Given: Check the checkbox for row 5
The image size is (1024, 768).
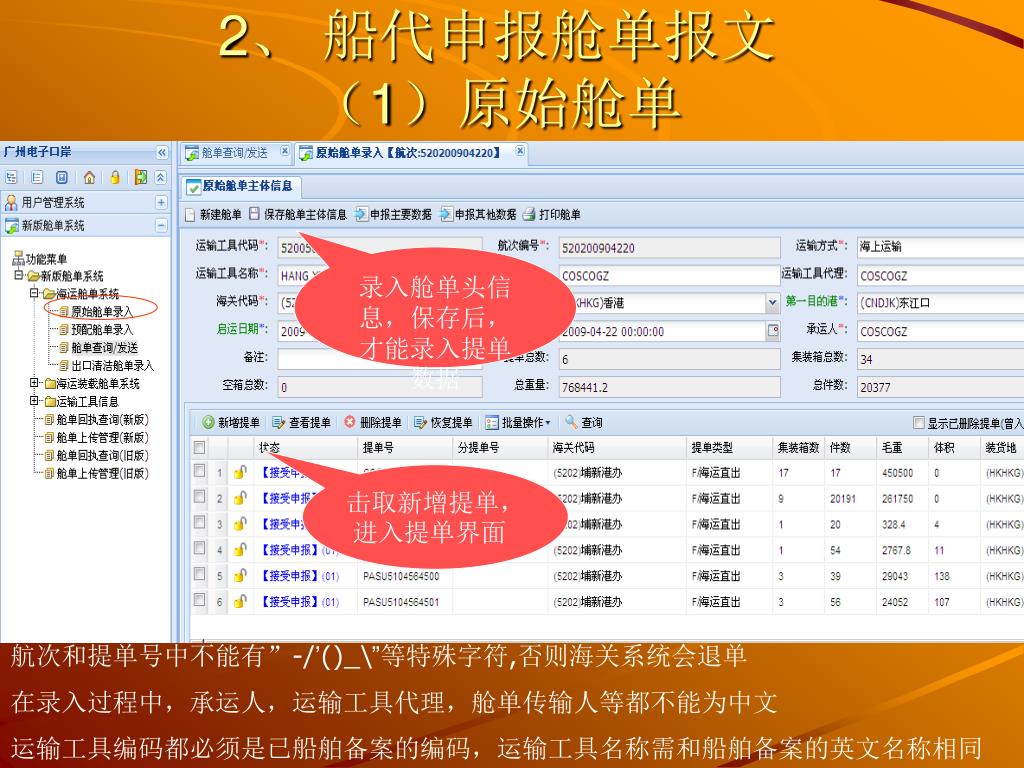Looking at the screenshot, I should (x=200, y=575).
